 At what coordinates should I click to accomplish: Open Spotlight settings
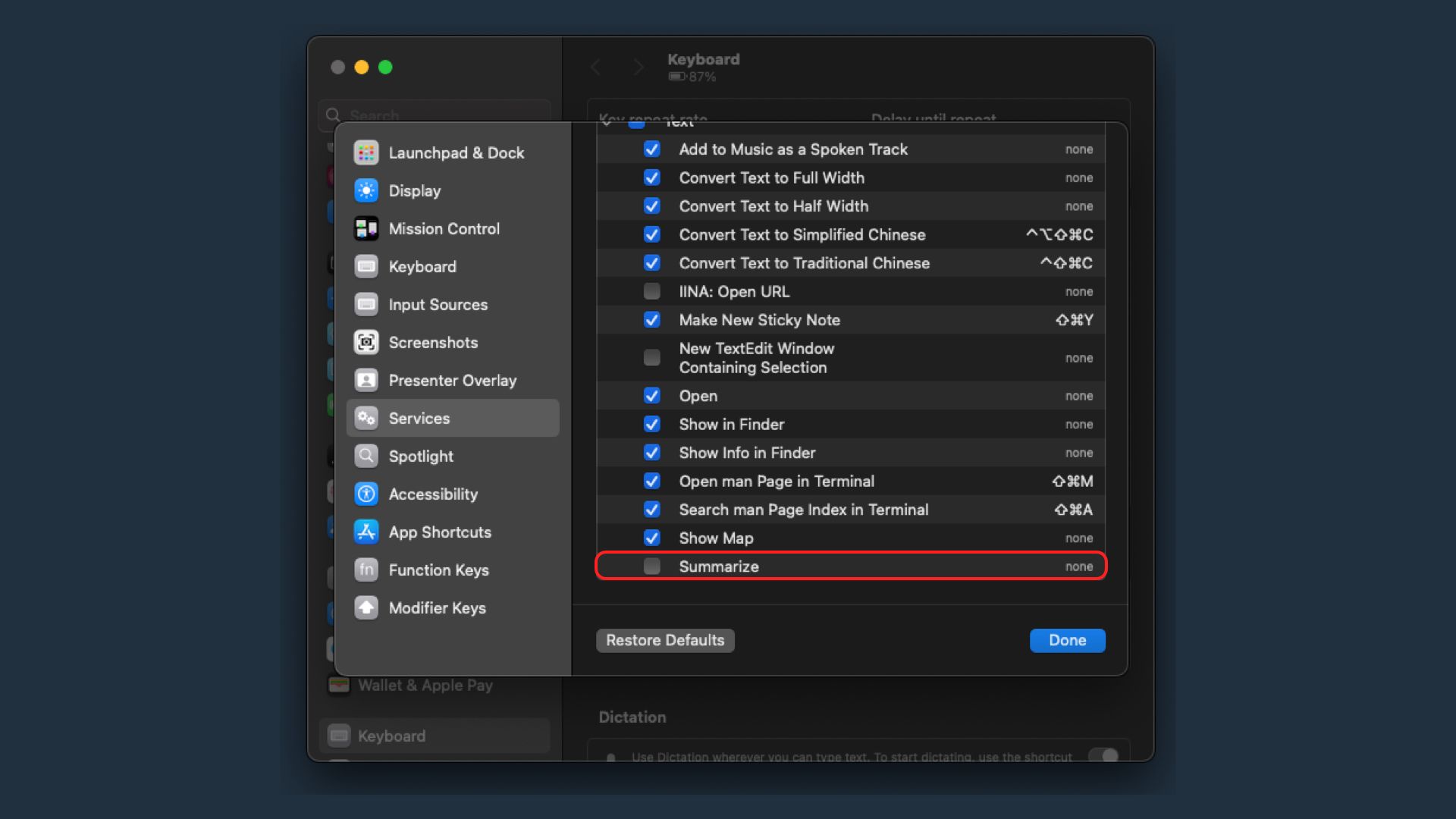point(421,456)
